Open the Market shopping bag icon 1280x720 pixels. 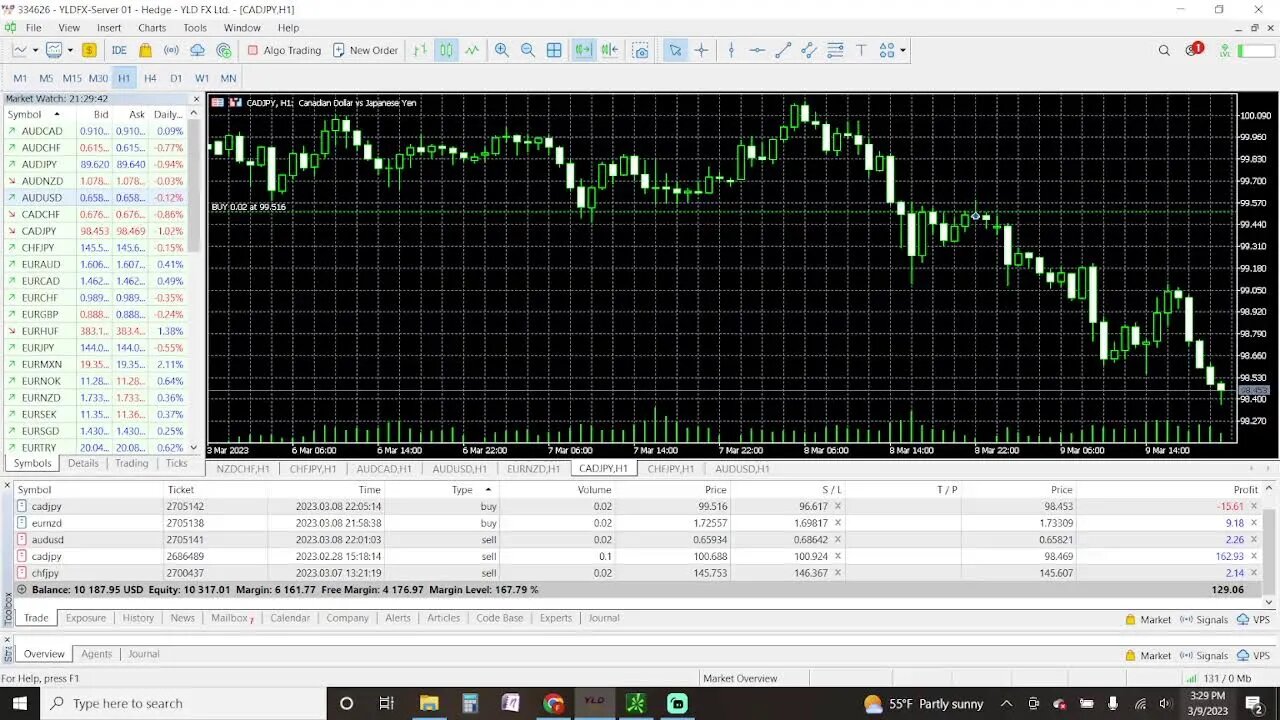coord(146,50)
